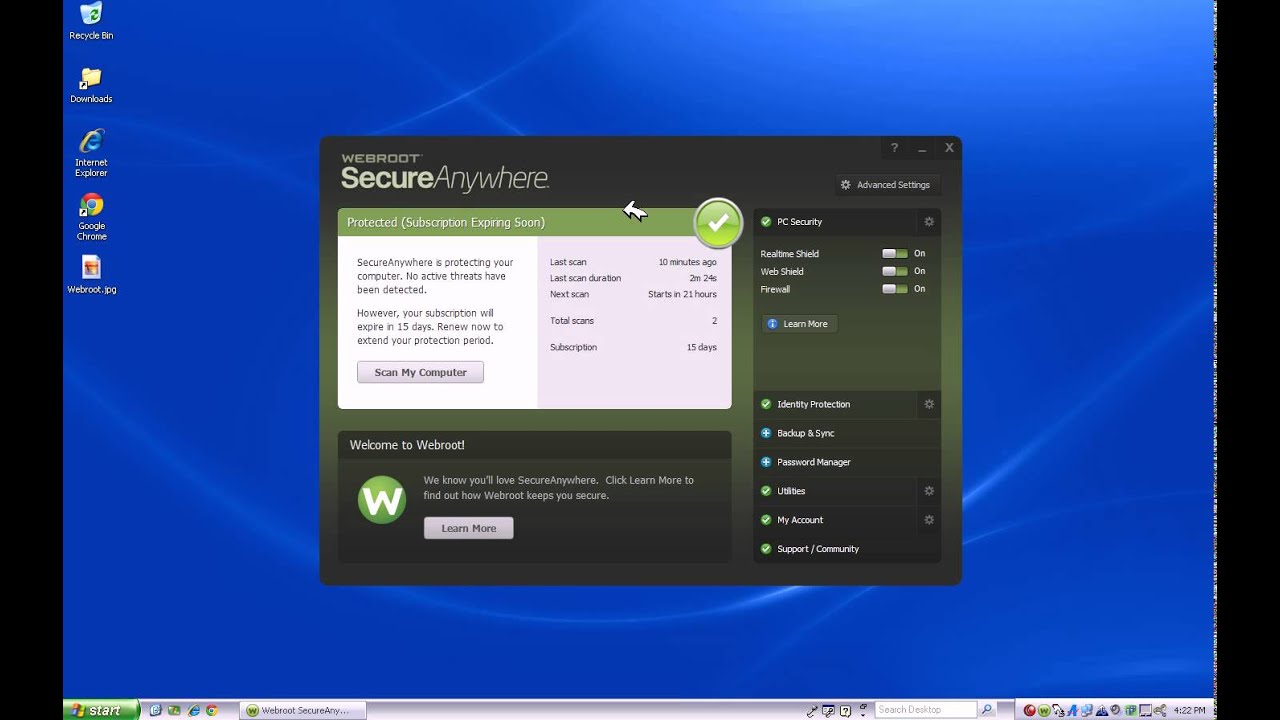Screen dimensions: 1280x720
Task: Click the Webroot SecureAny... taskbar button
Action: pyautogui.click(x=303, y=711)
